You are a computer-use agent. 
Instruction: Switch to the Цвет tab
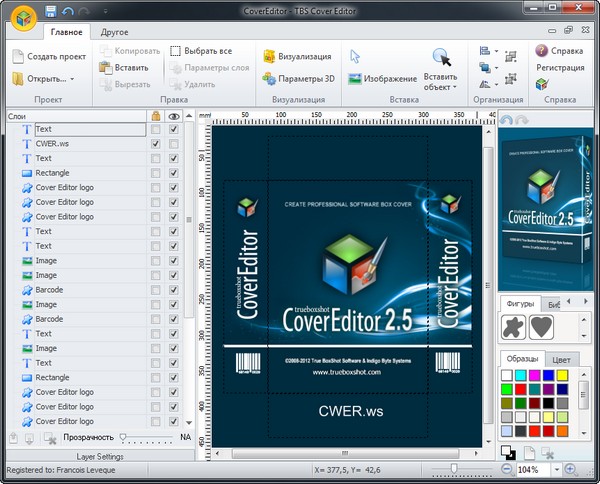(x=562, y=358)
